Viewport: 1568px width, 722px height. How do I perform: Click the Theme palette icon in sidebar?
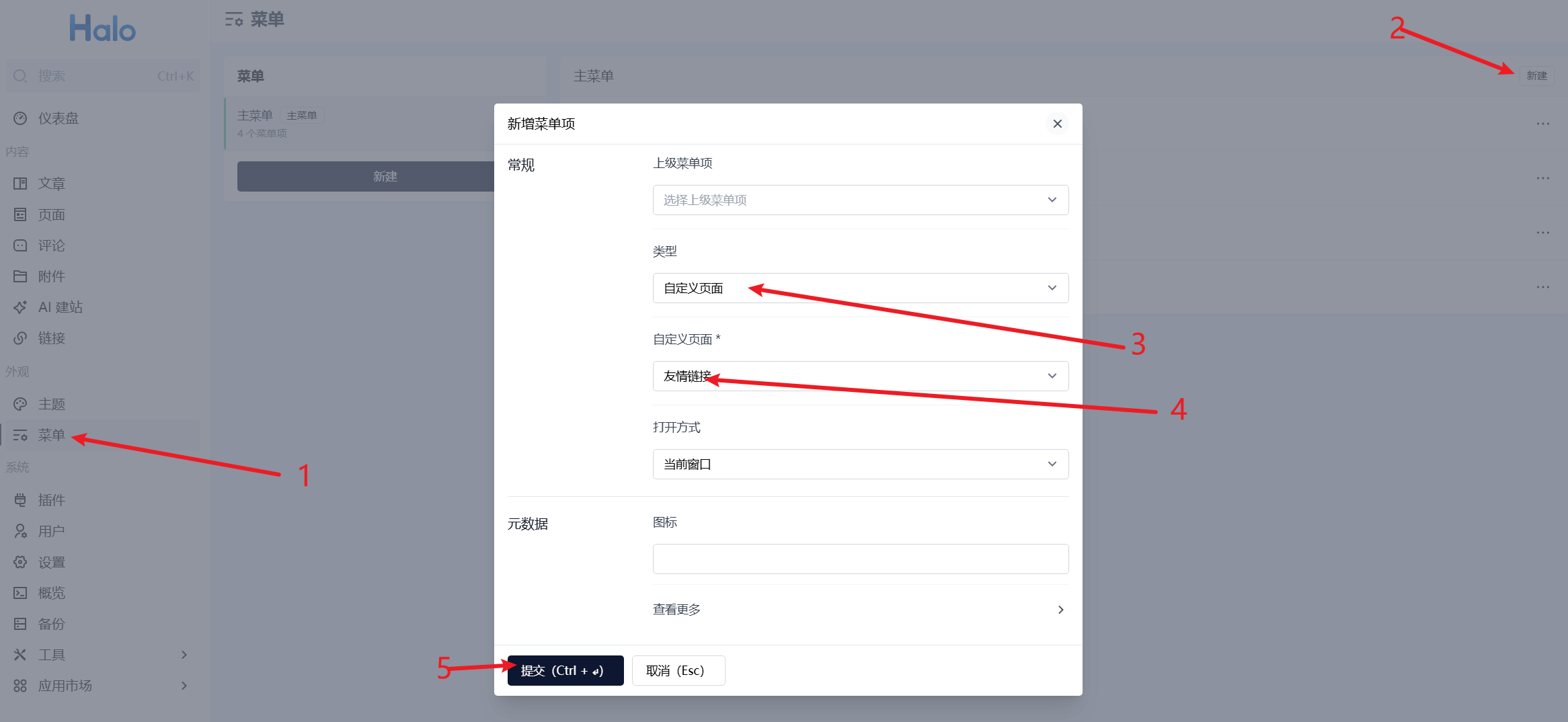[20, 404]
